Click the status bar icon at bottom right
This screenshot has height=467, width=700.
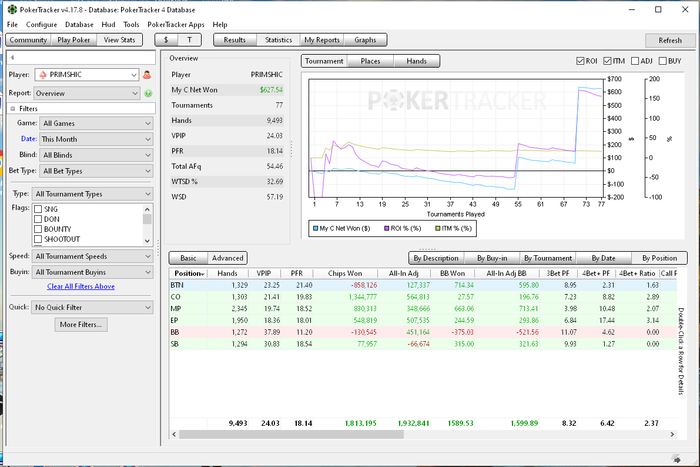(x=676, y=459)
